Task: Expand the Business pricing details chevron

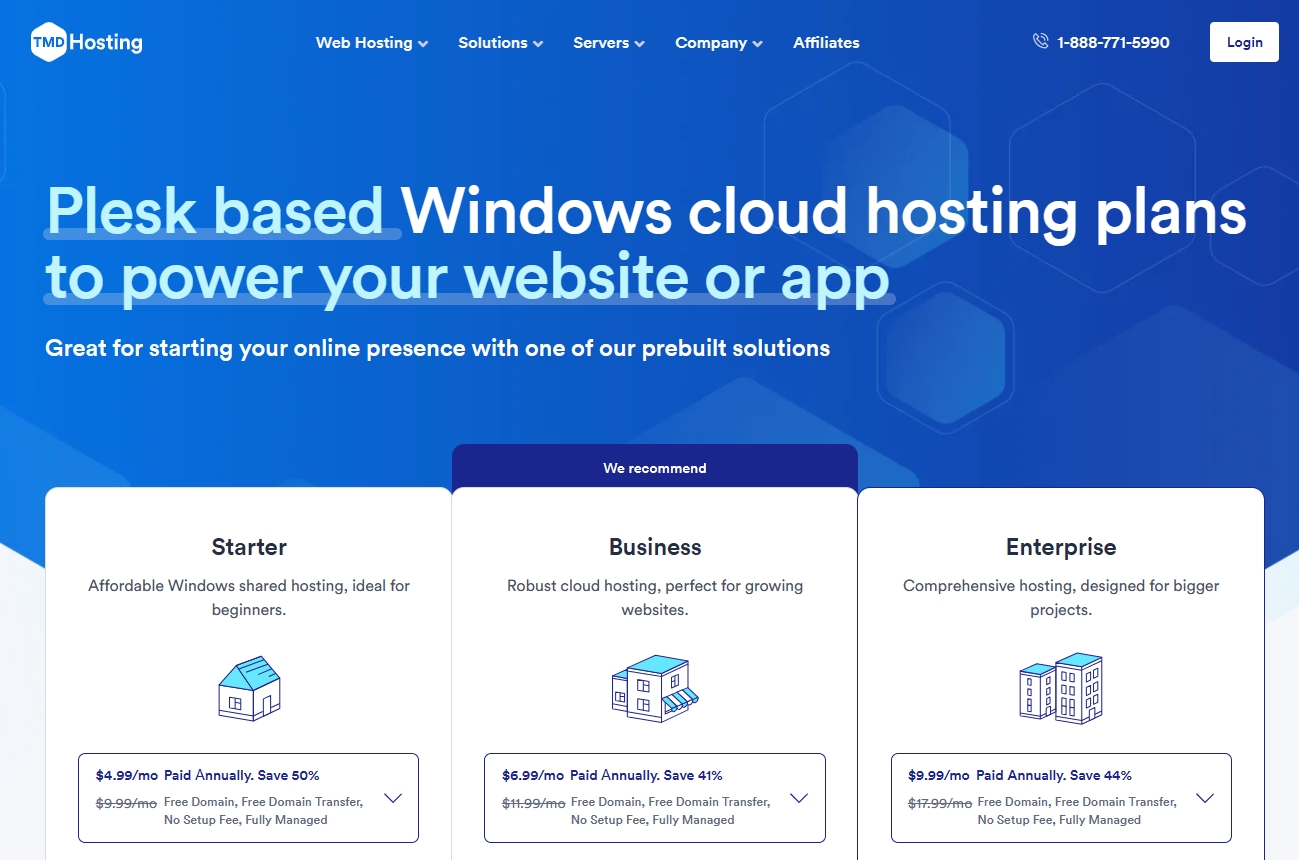Action: pyautogui.click(x=798, y=798)
